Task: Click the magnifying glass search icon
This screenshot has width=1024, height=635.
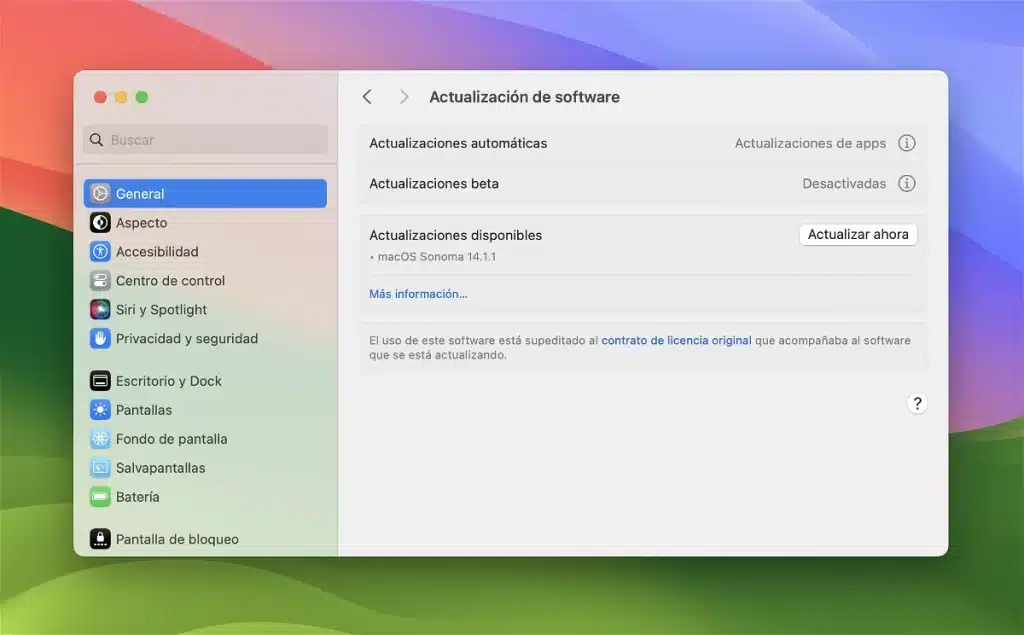Action: (x=97, y=140)
